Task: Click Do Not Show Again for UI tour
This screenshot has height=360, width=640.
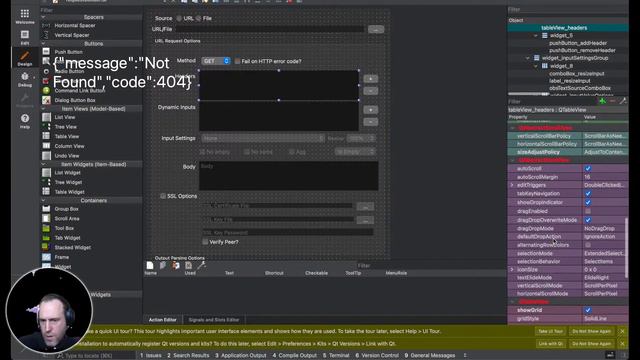Action: tap(591, 331)
